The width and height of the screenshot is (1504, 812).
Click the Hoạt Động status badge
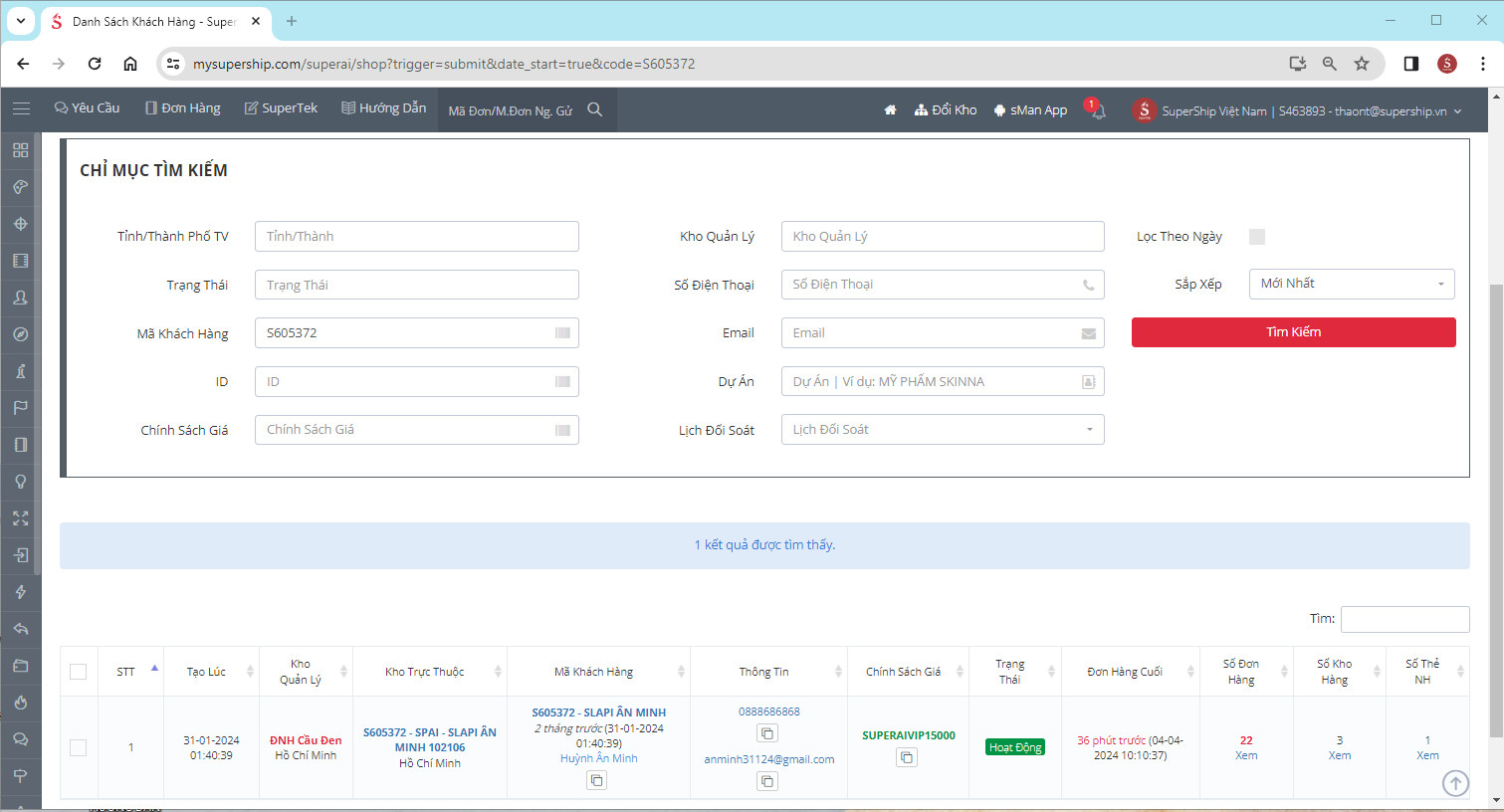[1015, 747]
